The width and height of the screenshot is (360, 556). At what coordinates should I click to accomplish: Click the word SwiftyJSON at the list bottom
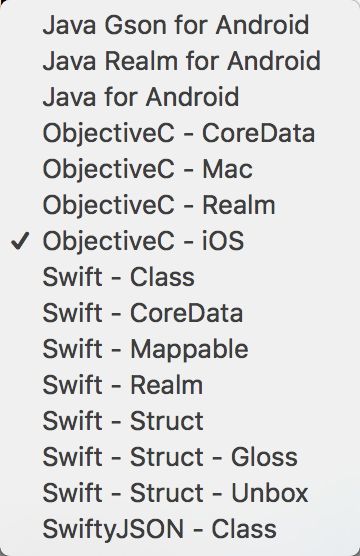click(113, 530)
